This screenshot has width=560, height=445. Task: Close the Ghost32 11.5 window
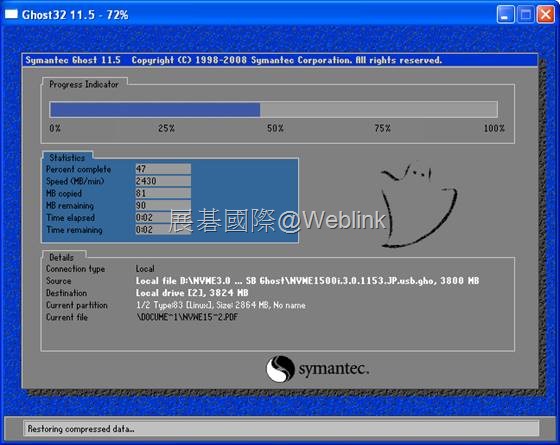(x=546, y=15)
